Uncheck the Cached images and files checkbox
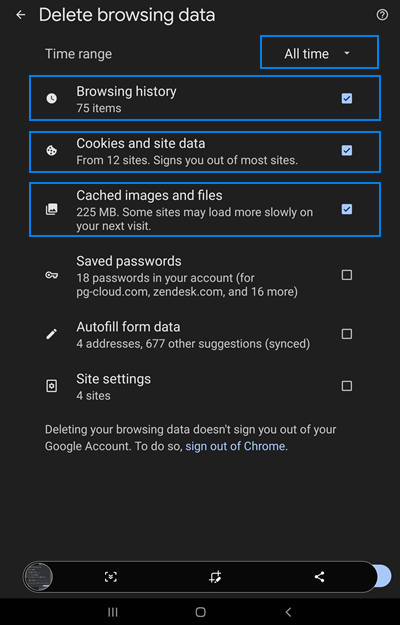The height and width of the screenshot is (625, 400). click(347, 209)
